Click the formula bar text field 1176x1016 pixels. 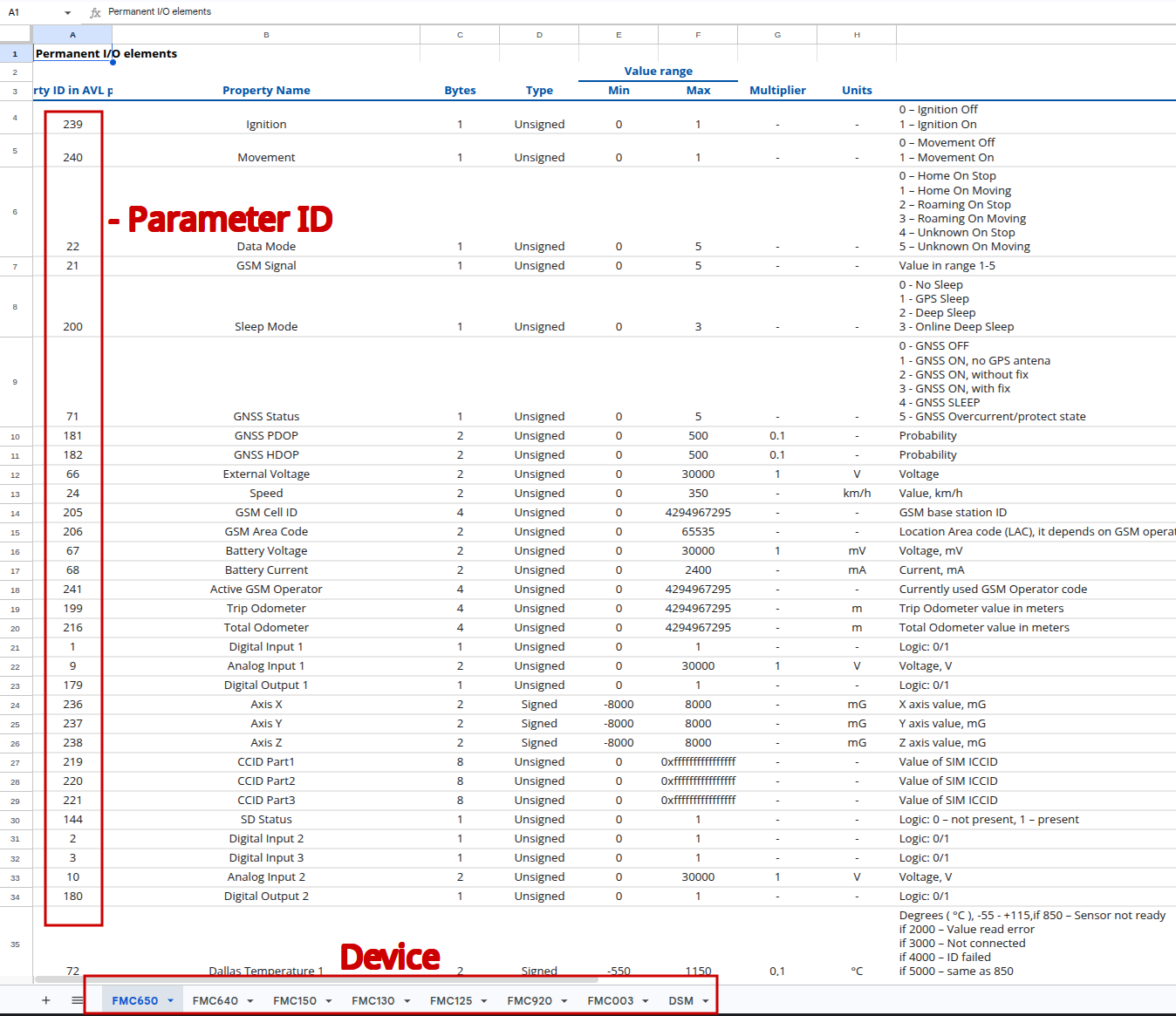(x=639, y=12)
